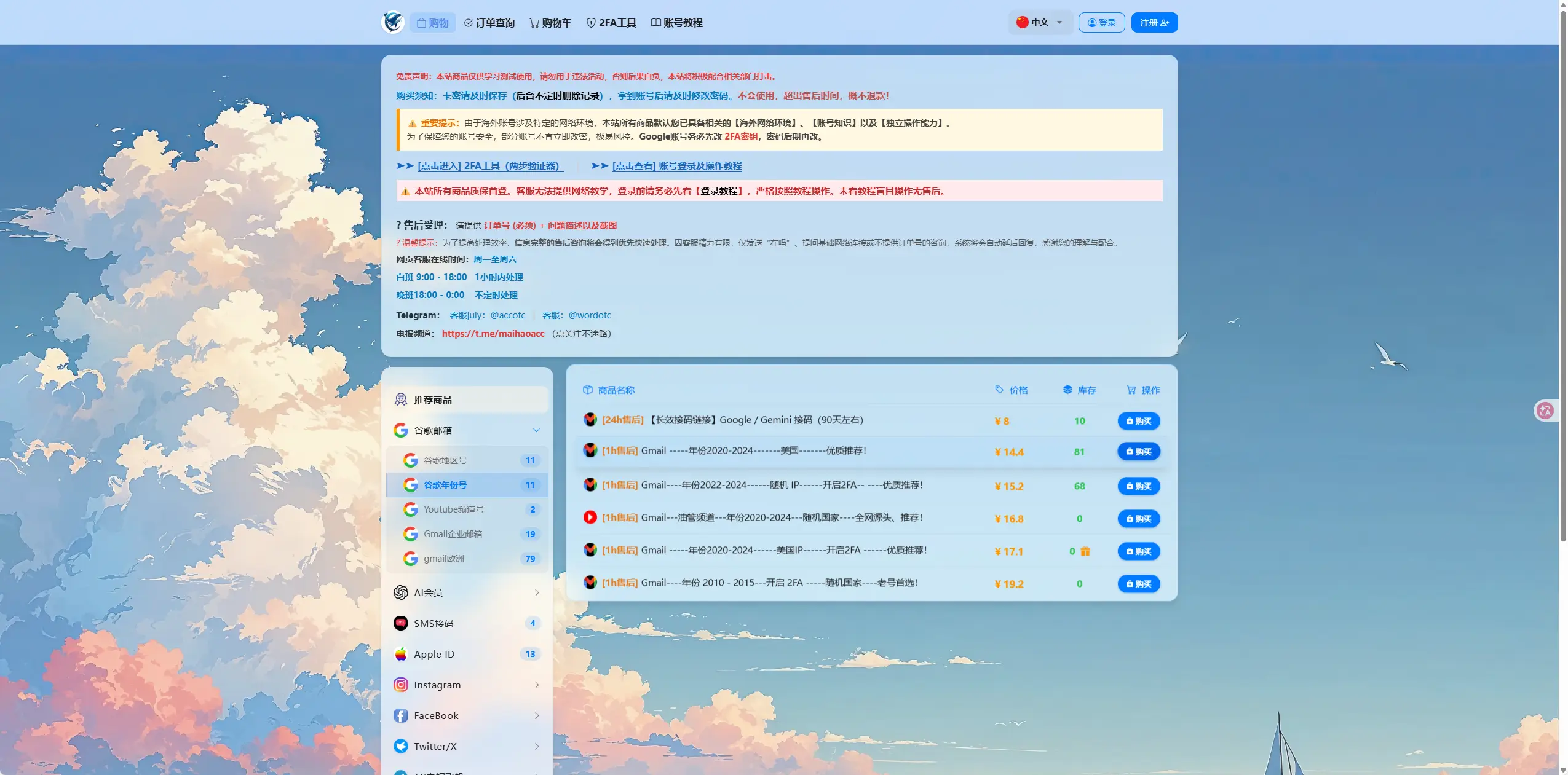
Task: Click the OpenAI icon beside AI会员
Action: tap(401, 592)
